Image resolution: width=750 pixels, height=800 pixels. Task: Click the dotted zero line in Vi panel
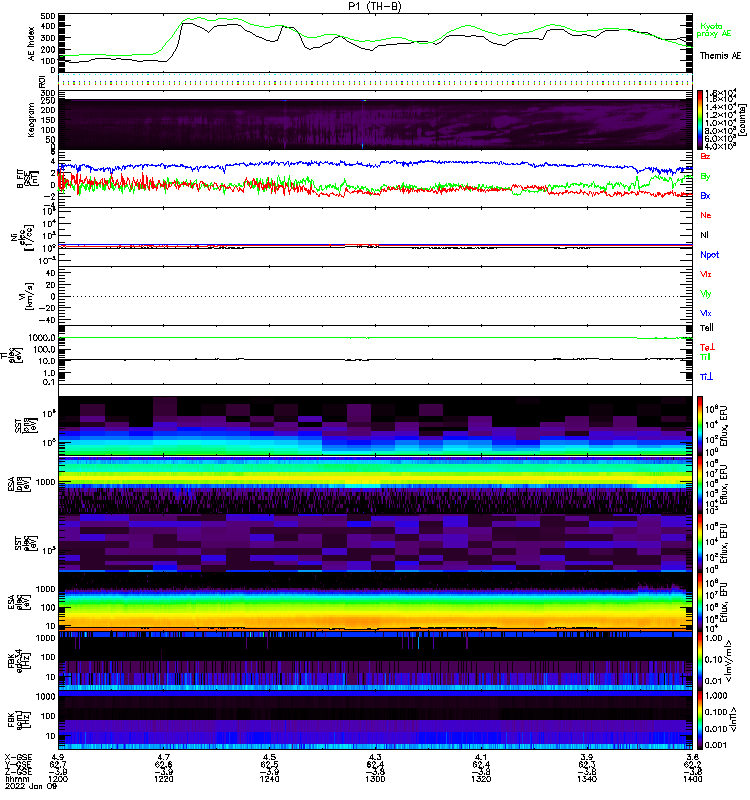[376, 296]
